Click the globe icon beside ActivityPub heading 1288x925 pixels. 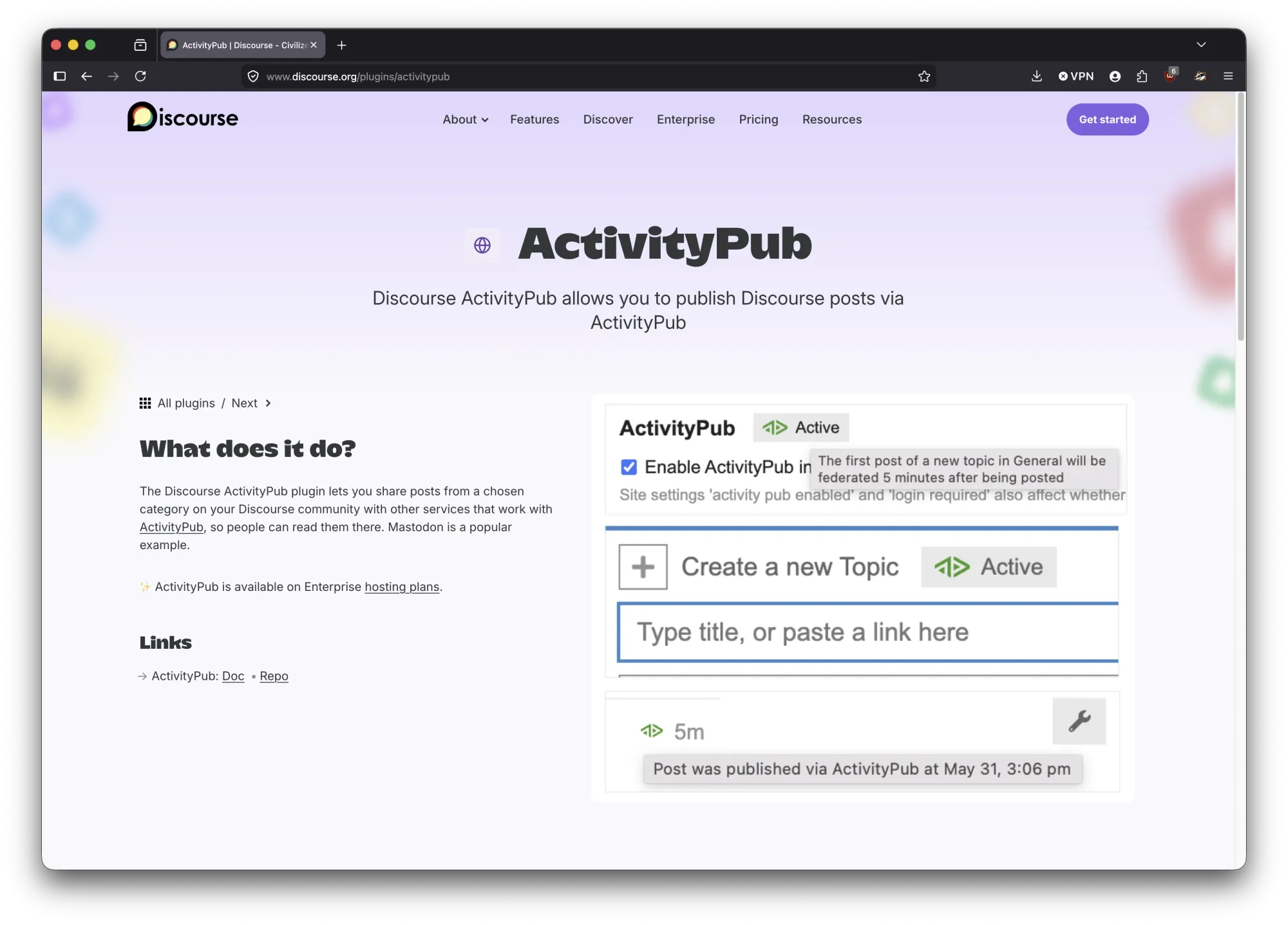pyautogui.click(x=482, y=245)
